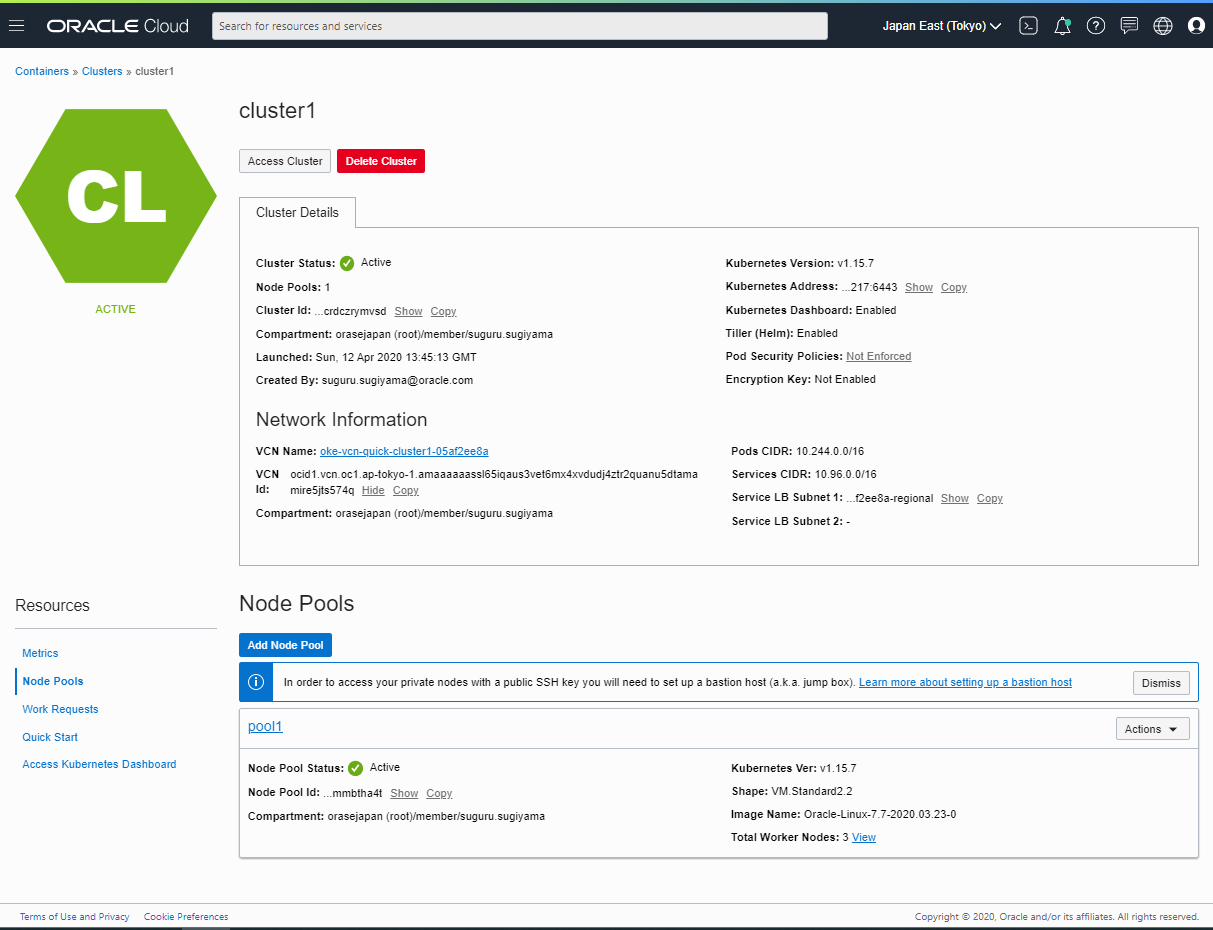Copy the VCN Id
This screenshot has width=1213, height=930.
pyautogui.click(x=406, y=490)
